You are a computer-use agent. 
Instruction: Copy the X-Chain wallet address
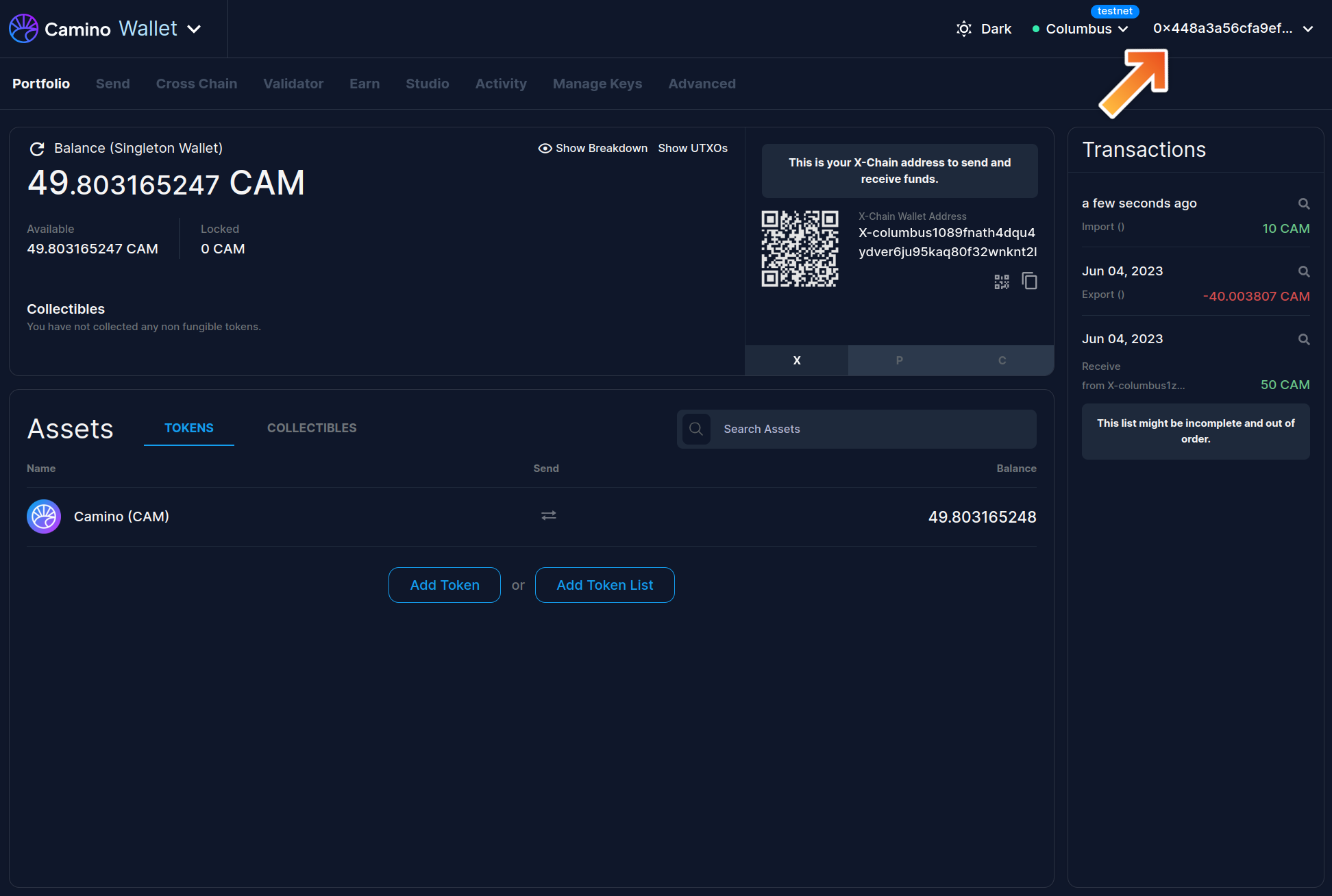[x=1029, y=281]
